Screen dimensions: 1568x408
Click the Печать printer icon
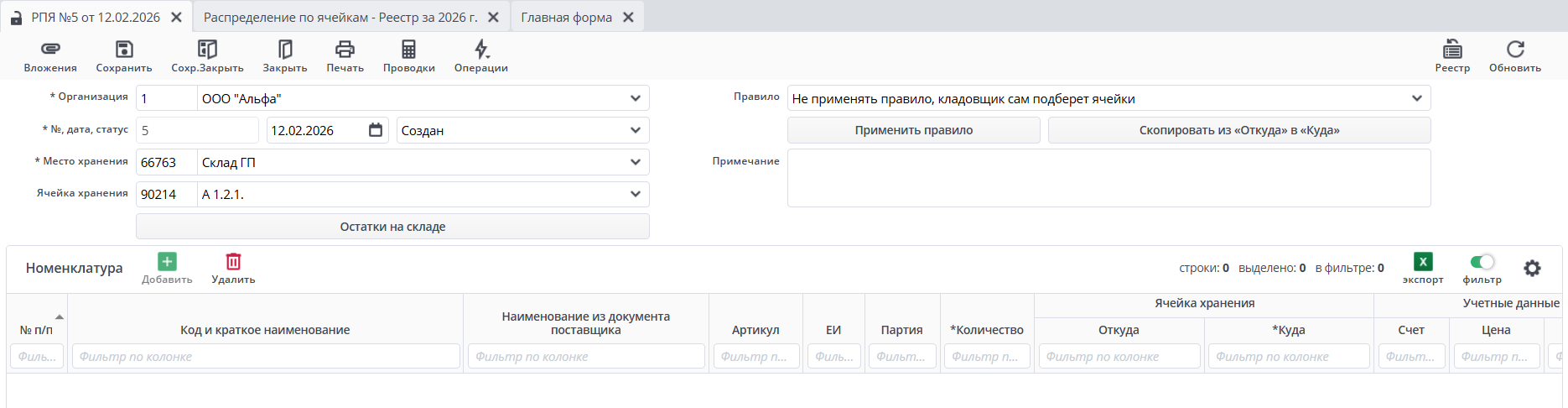click(x=345, y=50)
